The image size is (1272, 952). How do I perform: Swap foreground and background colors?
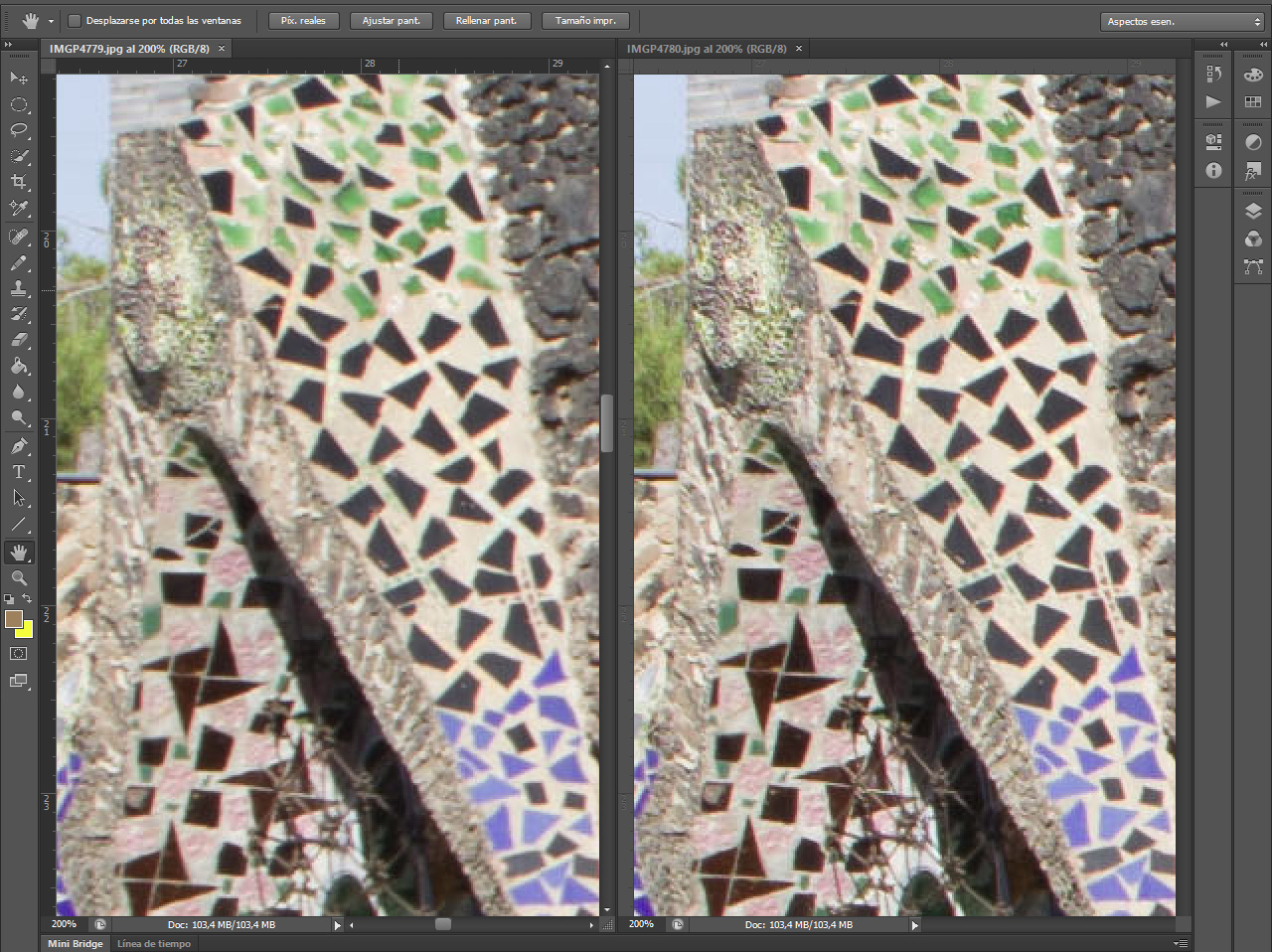pos(28,598)
